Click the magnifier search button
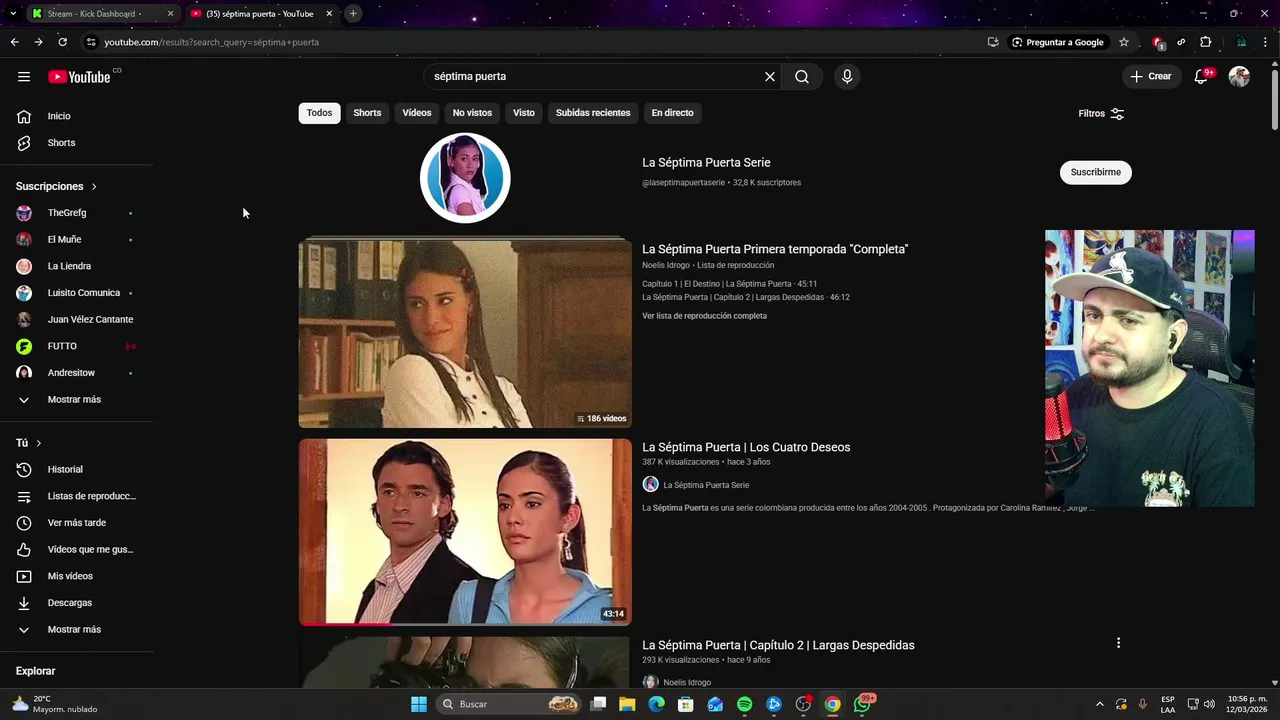This screenshot has width=1280, height=720. pos(802,77)
